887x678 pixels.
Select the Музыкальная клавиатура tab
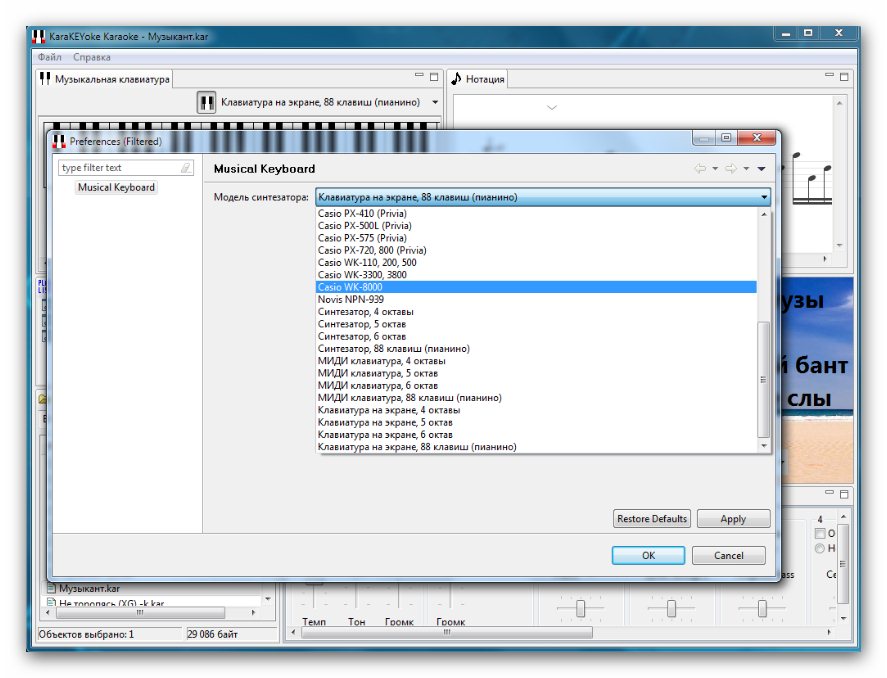(105, 79)
